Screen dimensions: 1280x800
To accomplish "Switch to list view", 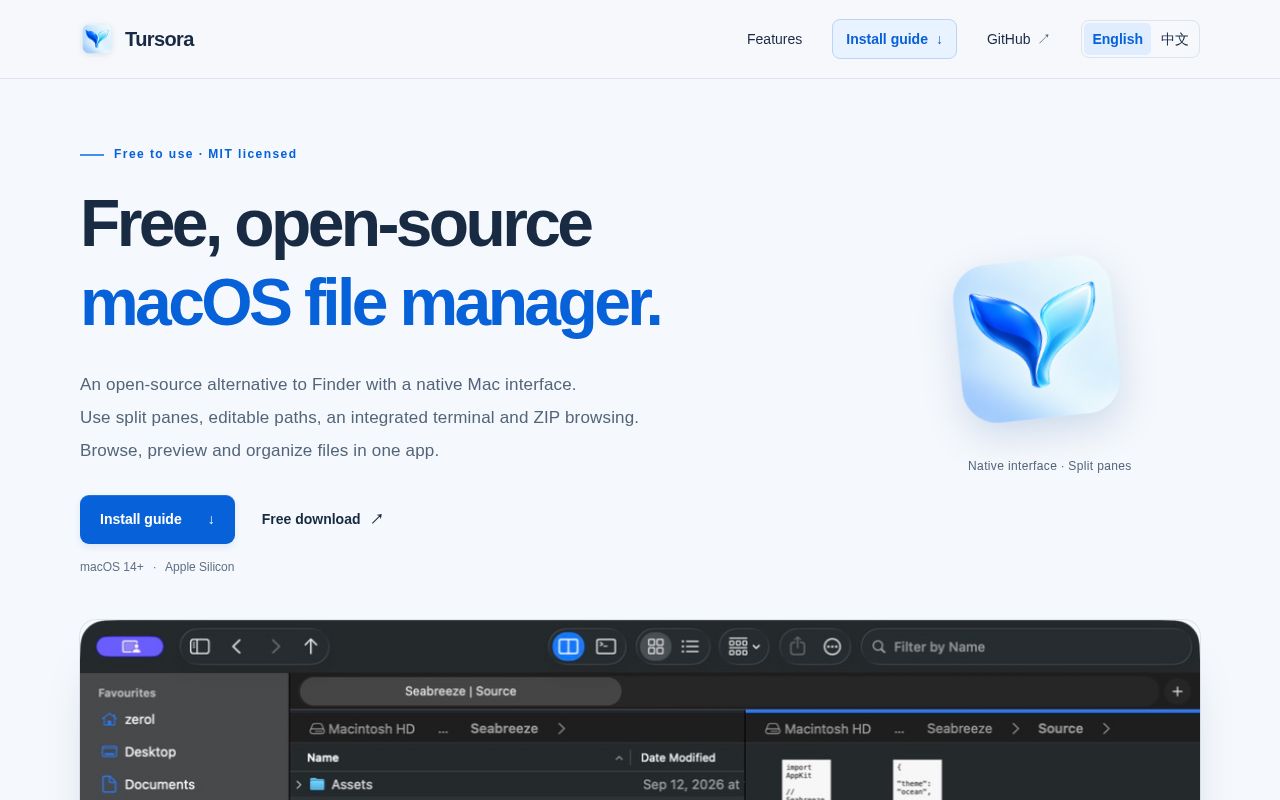I will 690,647.
